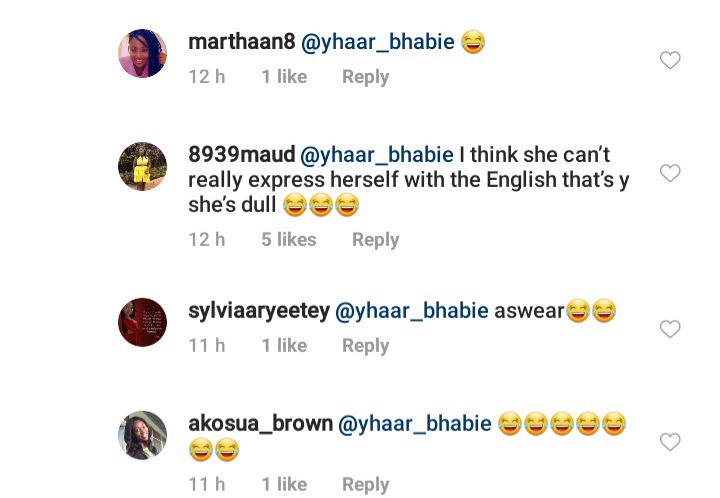Screen dimensions: 720x498
Task: View the 1 like on sylviaaryeetey's comment
Action: (x=284, y=346)
